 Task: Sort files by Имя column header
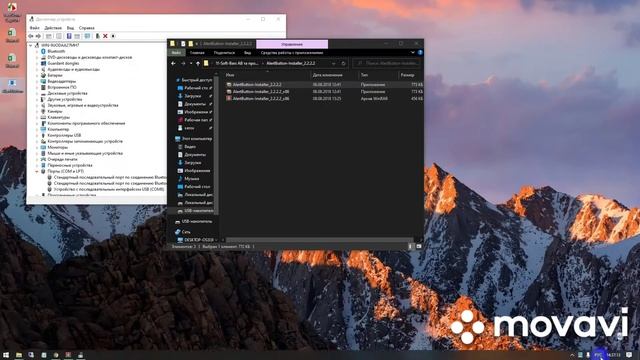point(230,75)
